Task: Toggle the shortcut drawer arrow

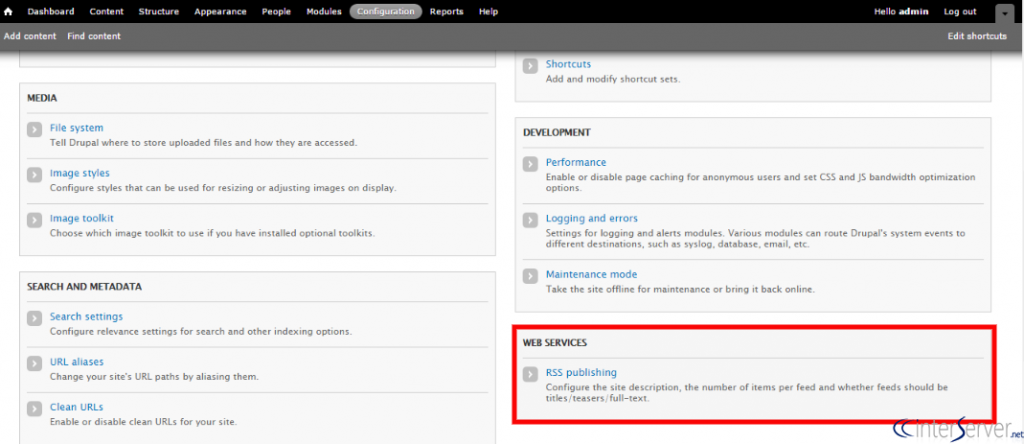Action: [x=1003, y=12]
